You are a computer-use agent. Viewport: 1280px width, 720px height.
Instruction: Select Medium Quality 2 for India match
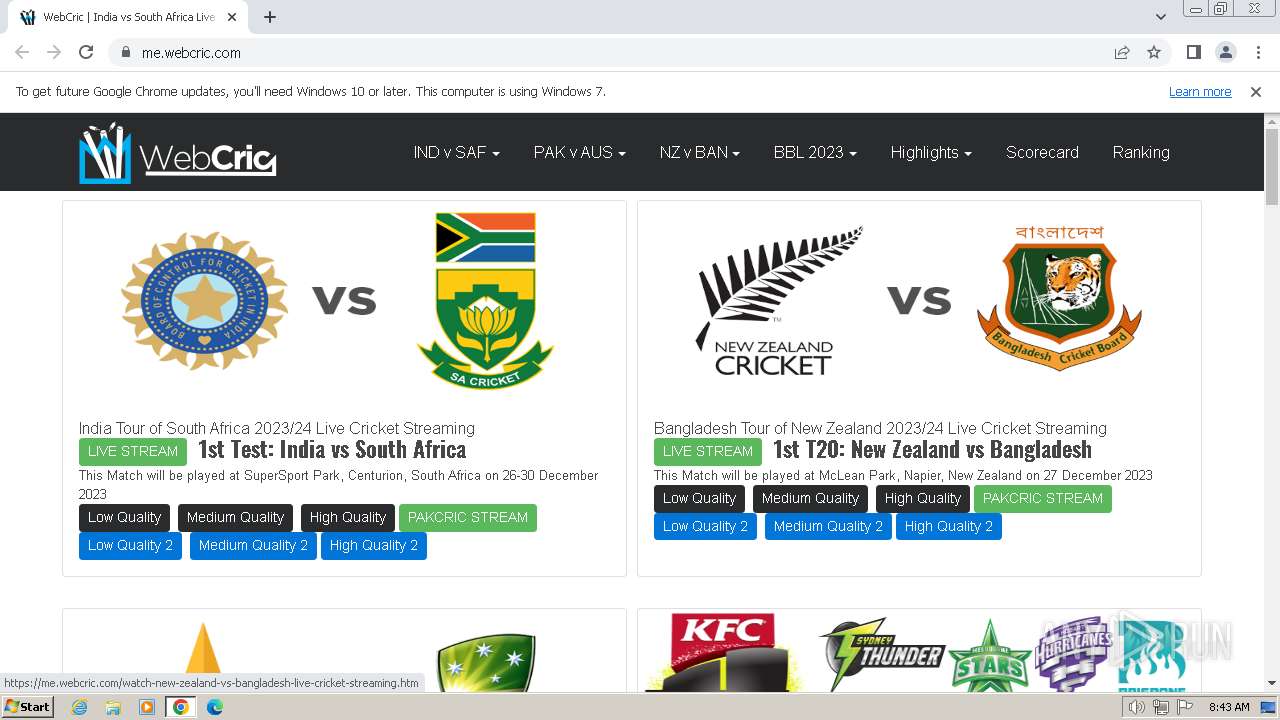[253, 546]
